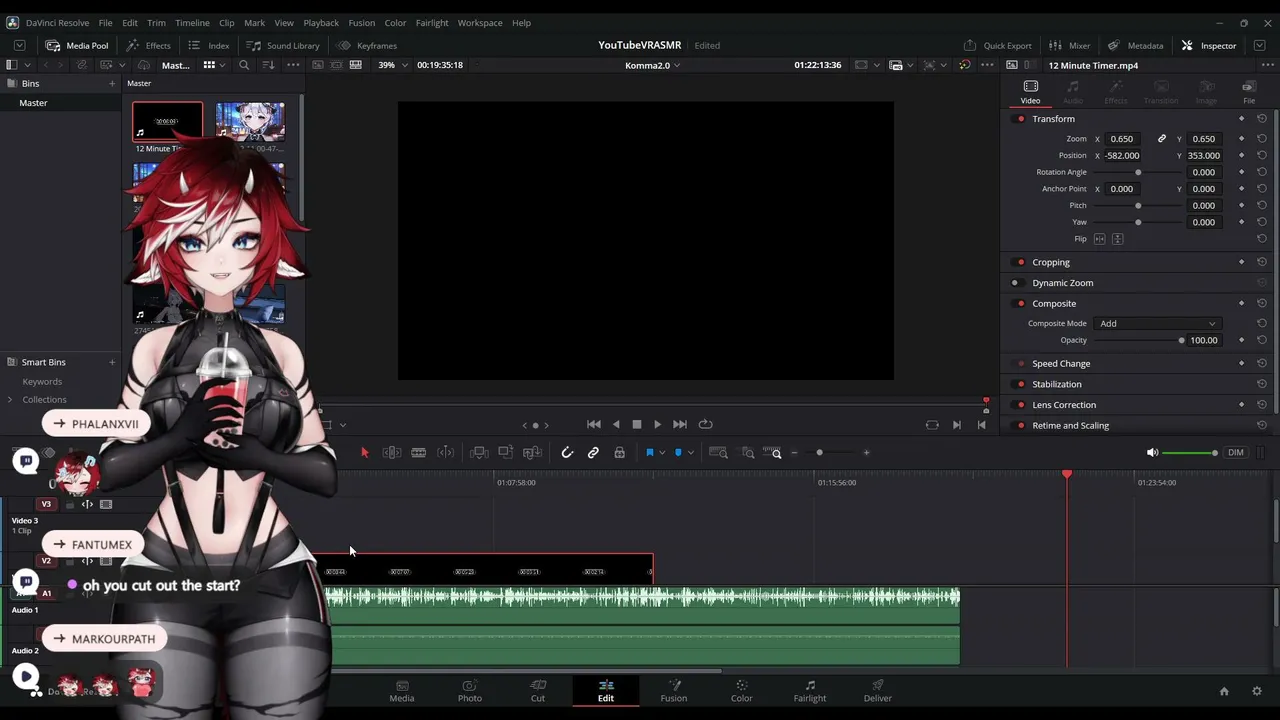1280x720 pixels.
Task: Move the Rotation Angle slider
Action: coord(1138,172)
